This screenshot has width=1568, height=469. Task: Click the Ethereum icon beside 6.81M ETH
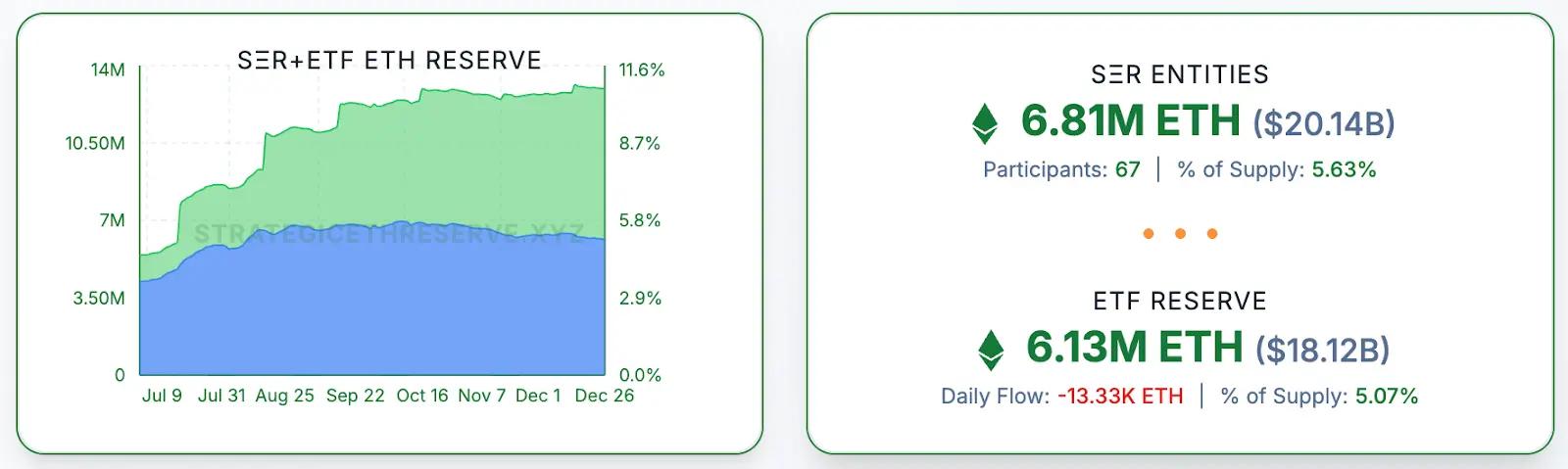pyautogui.click(x=984, y=123)
